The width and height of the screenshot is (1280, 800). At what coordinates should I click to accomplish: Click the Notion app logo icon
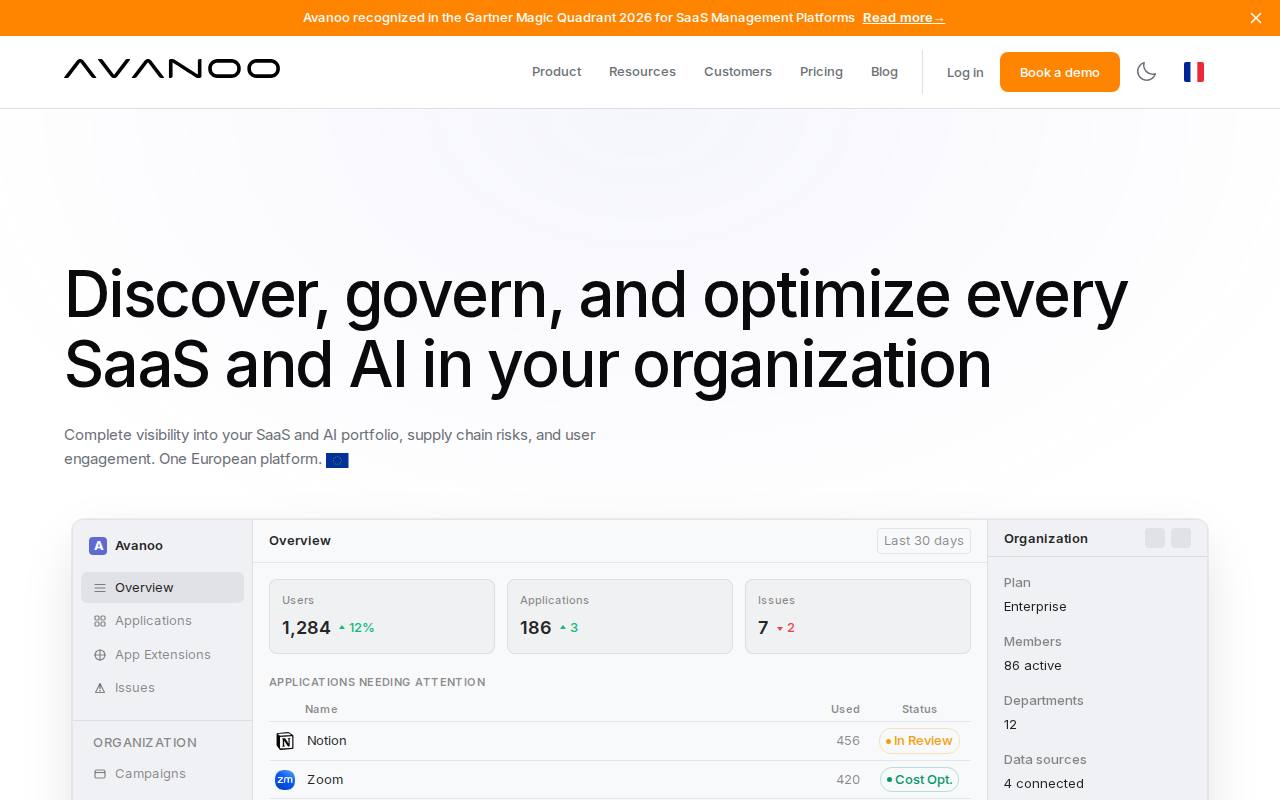click(285, 741)
